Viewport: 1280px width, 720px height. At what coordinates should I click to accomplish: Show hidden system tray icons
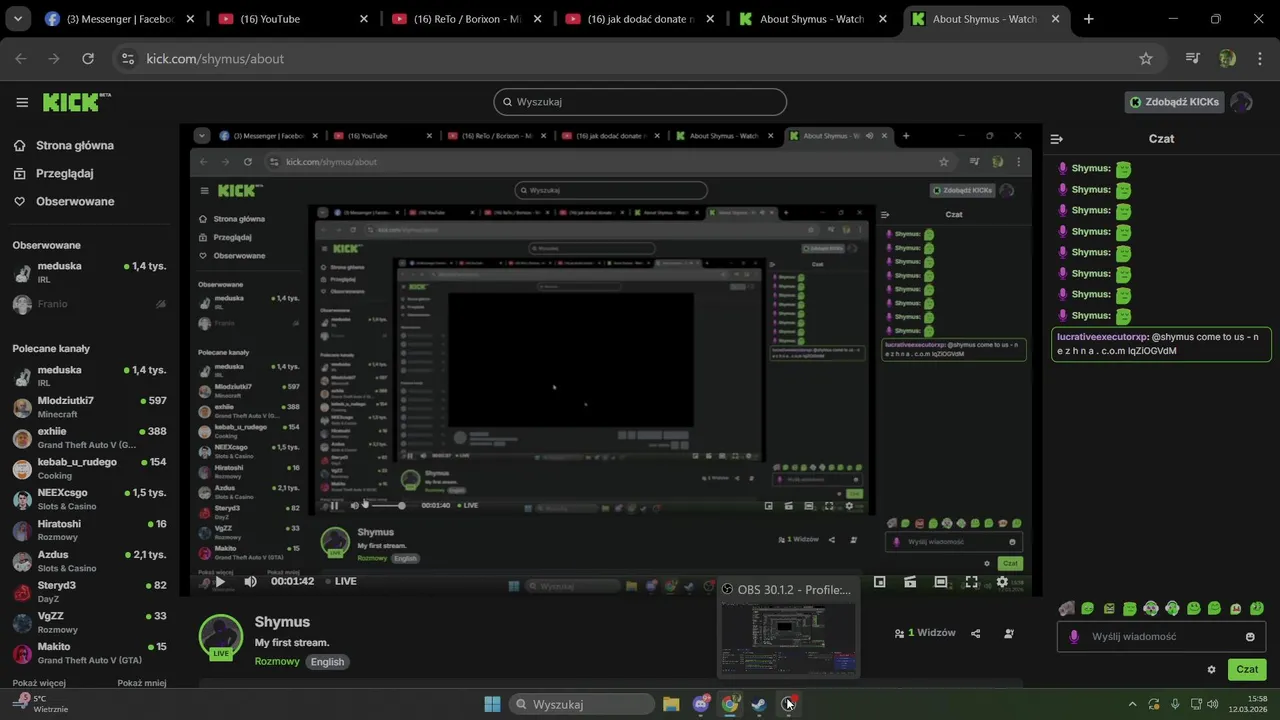pyautogui.click(x=1132, y=704)
